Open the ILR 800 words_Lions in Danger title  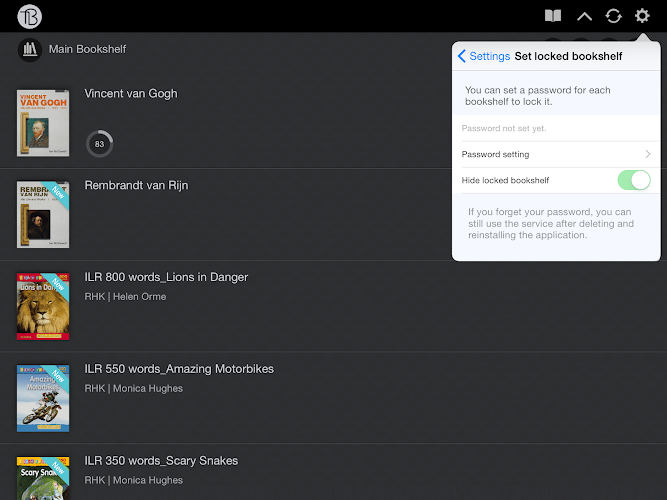(166, 277)
